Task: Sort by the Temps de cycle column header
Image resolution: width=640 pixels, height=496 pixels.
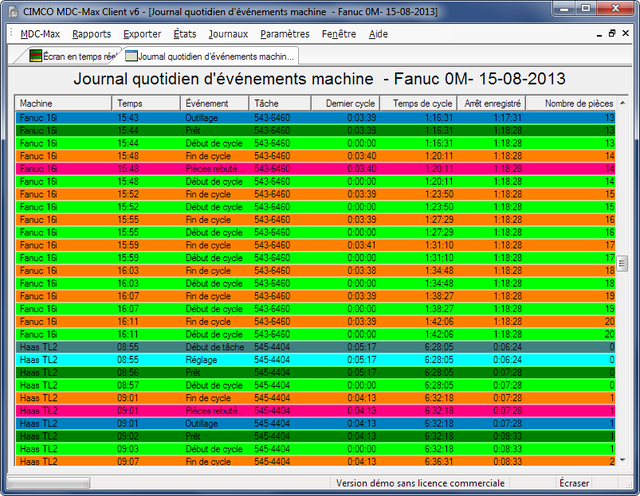Action: [419, 103]
